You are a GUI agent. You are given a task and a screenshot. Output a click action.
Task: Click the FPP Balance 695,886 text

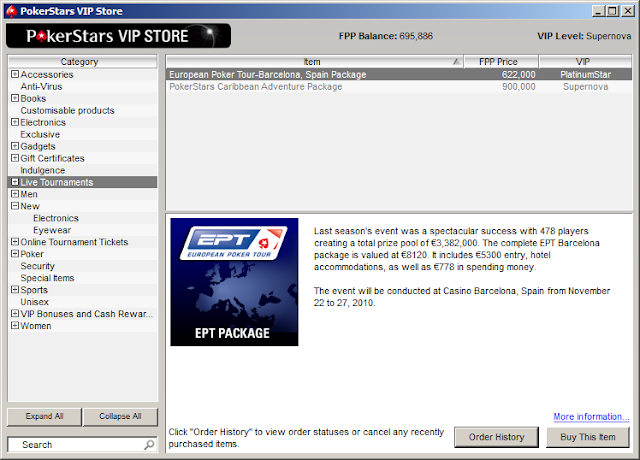[x=386, y=36]
